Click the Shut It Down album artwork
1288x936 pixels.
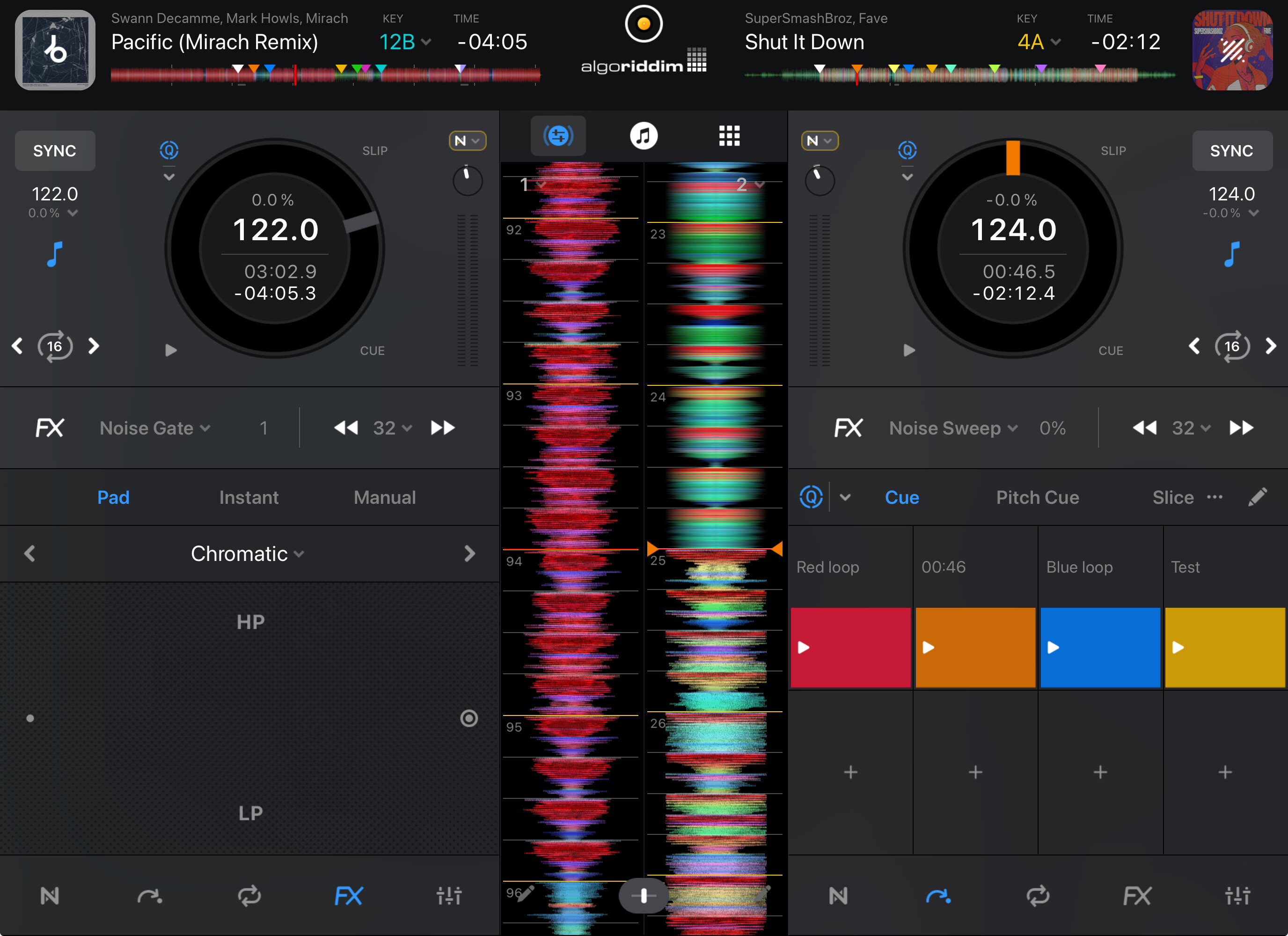1232,50
